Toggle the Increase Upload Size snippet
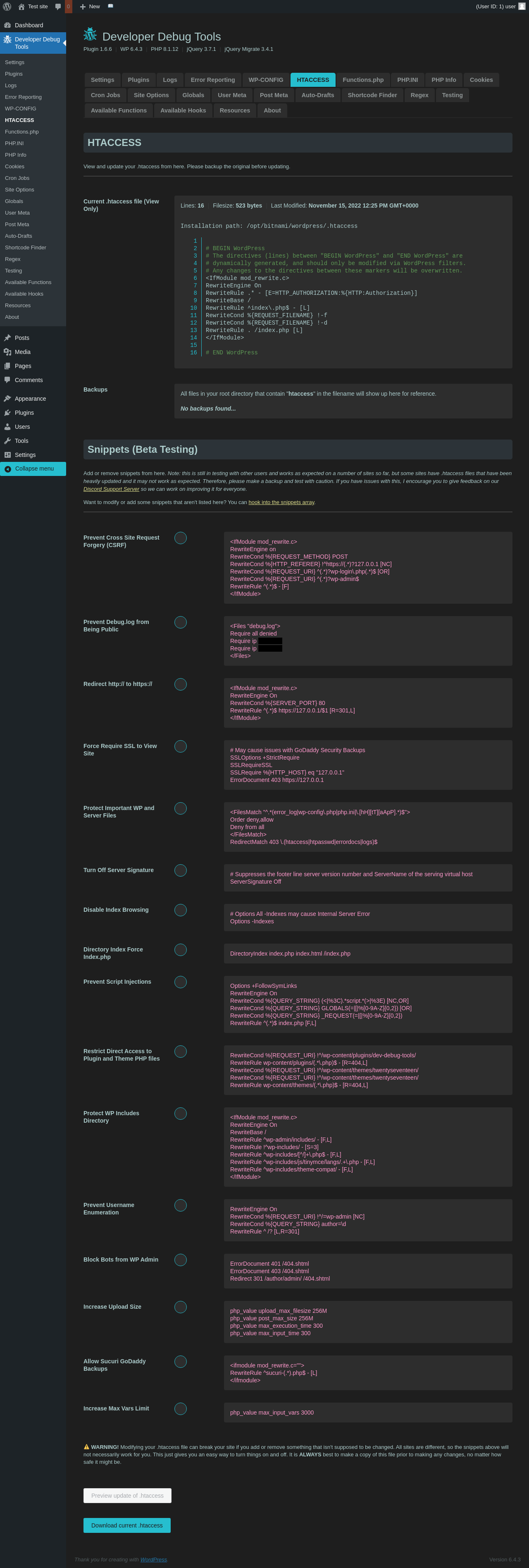This screenshot has height=1568, width=529. coord(181,1307)
